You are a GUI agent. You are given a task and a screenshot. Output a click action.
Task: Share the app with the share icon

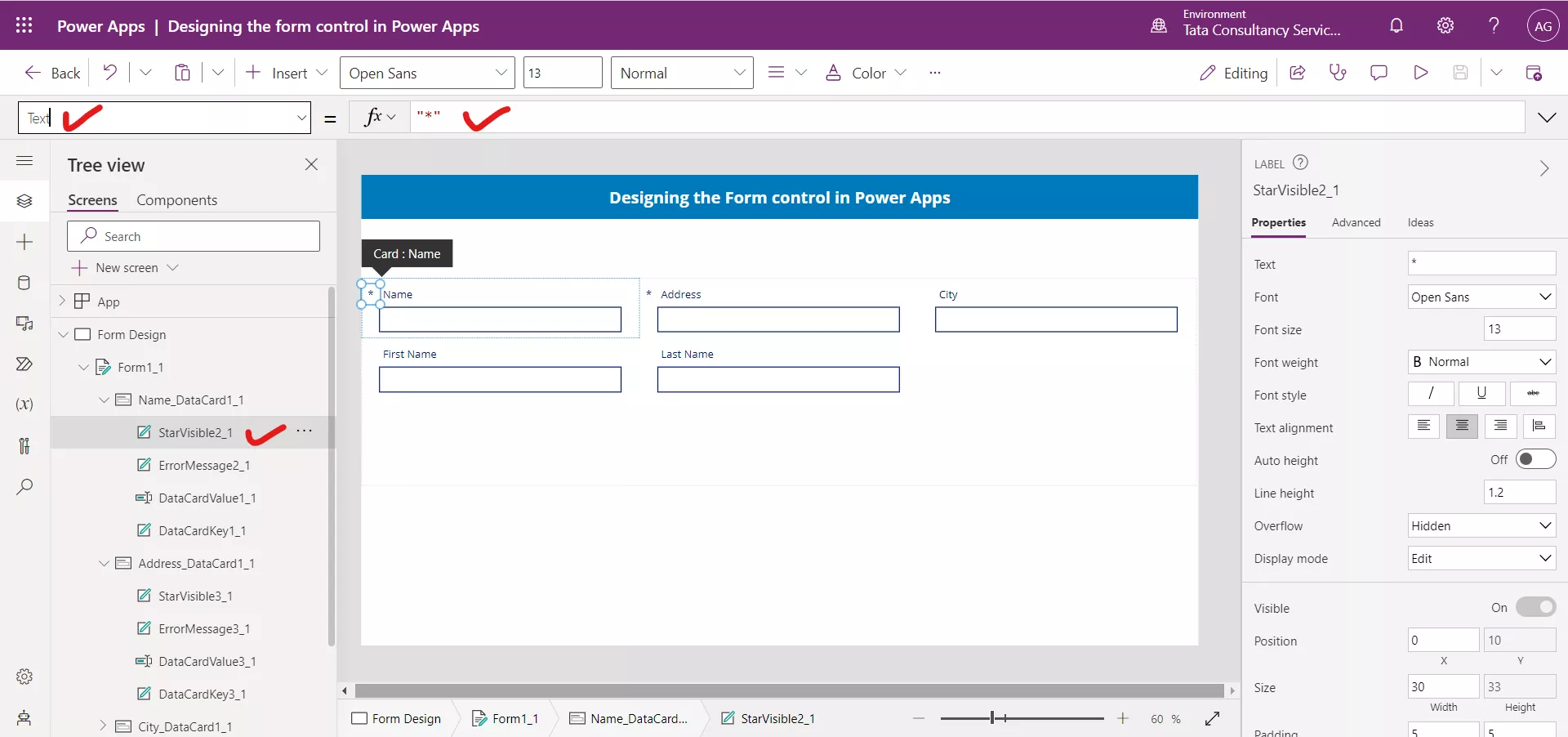(1298, 72)
